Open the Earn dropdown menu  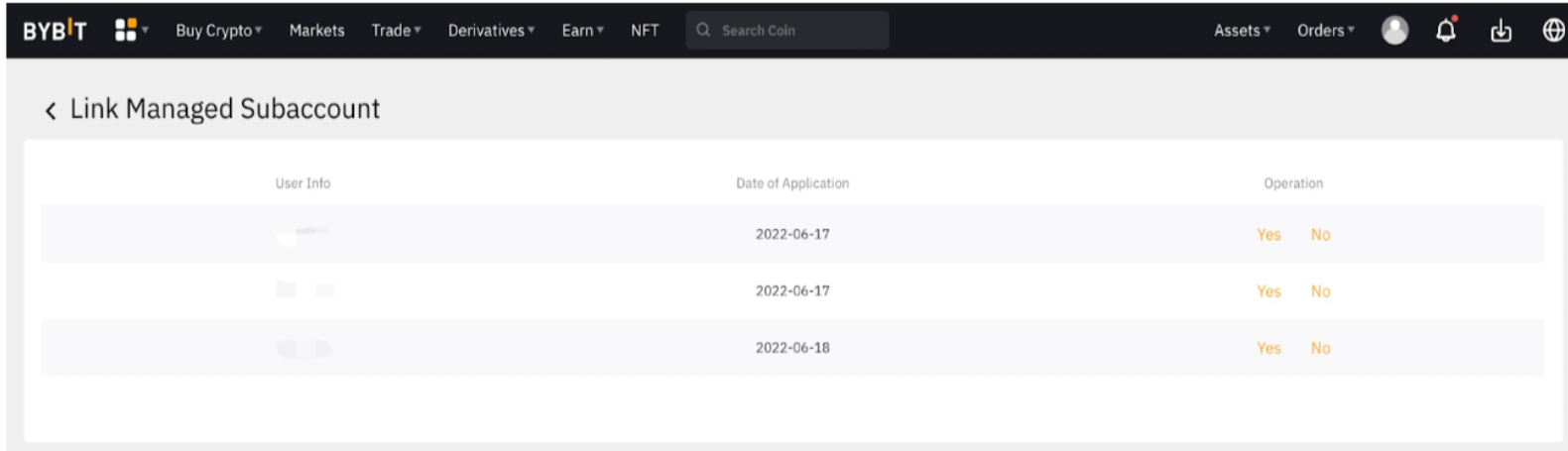tap(582, 31)
